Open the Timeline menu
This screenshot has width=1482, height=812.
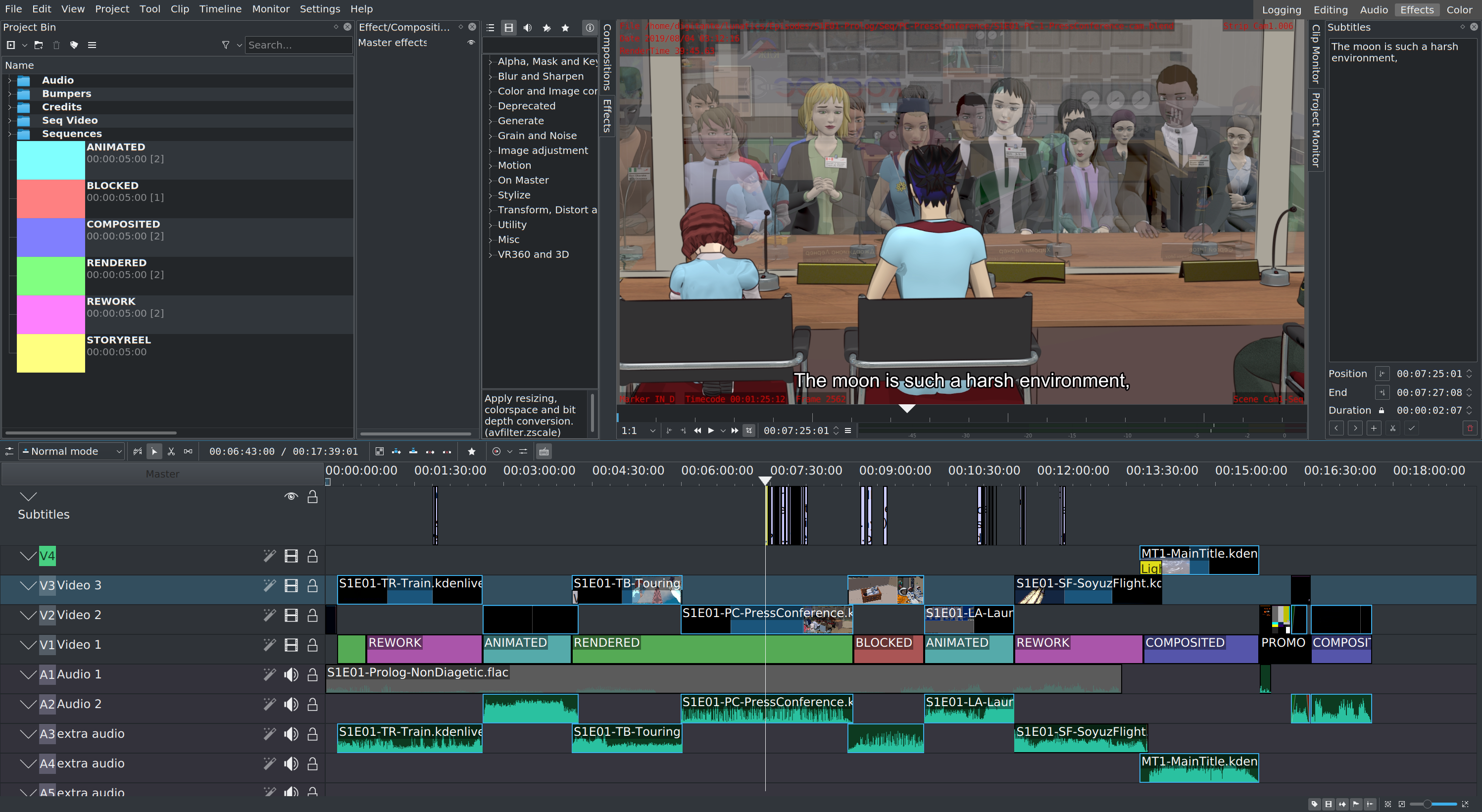tap(220, 8)
